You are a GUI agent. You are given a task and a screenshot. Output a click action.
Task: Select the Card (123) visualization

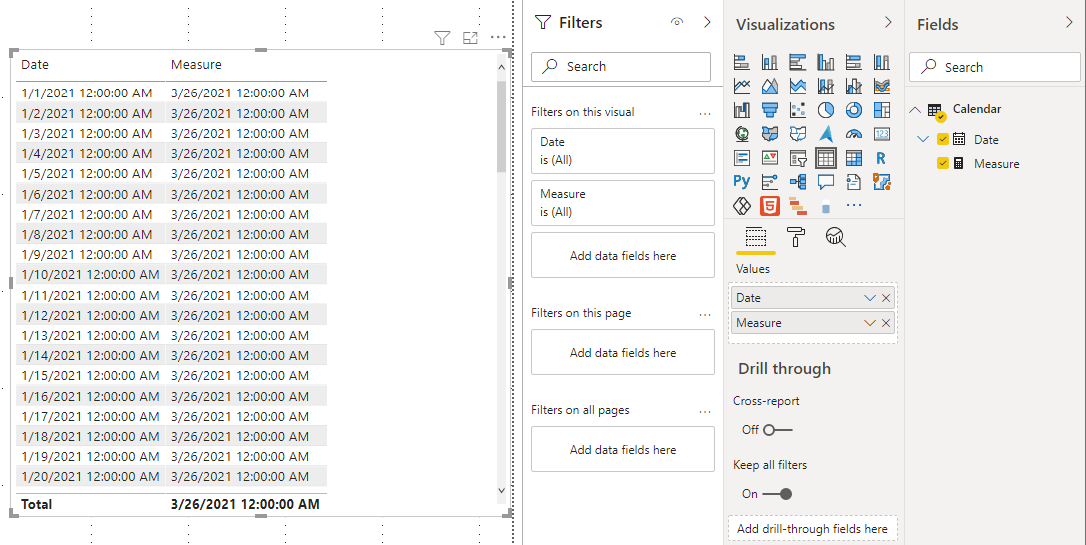[882, 134]
